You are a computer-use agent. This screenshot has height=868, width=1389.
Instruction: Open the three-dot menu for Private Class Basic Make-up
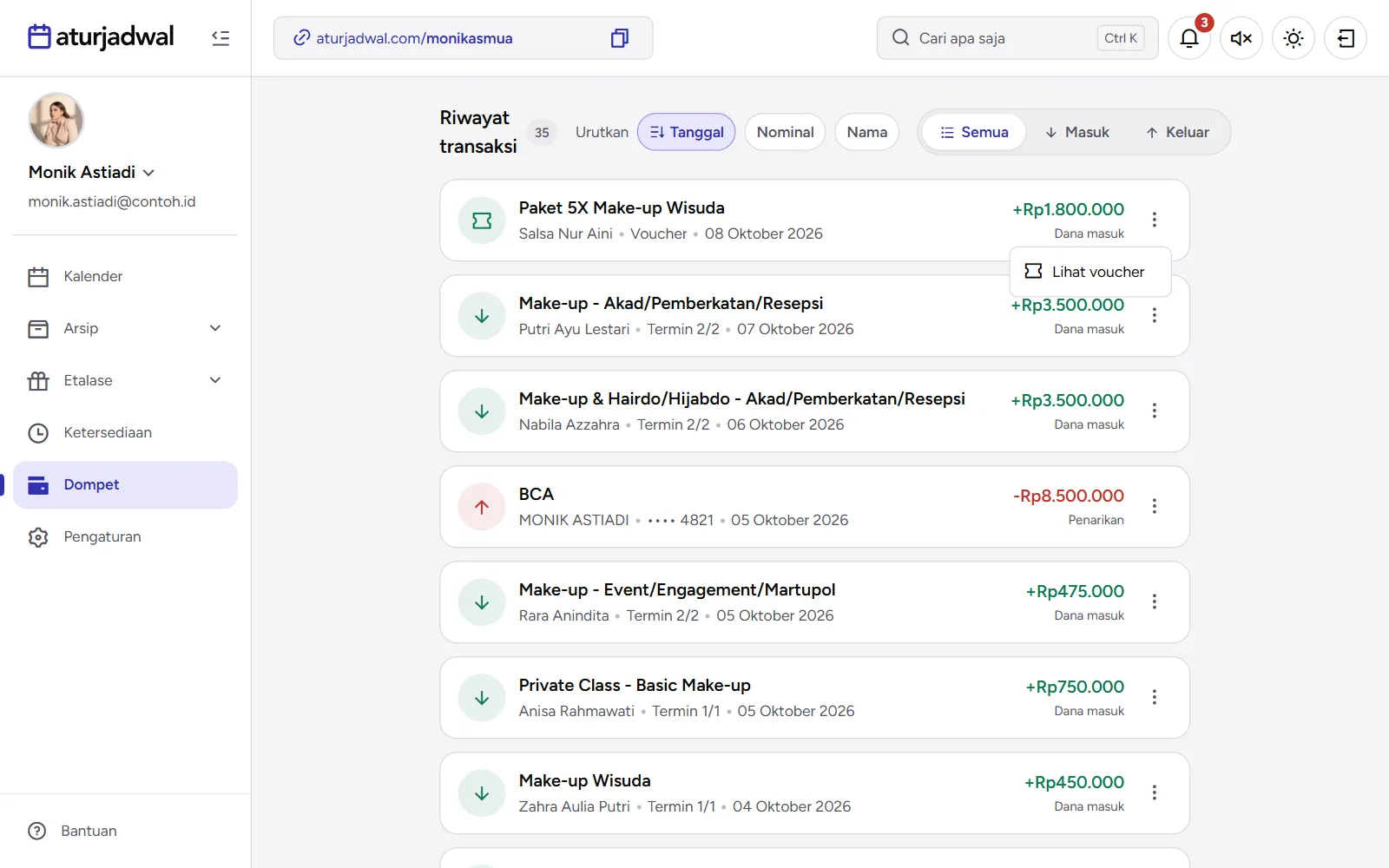[x=1155, y=697]
